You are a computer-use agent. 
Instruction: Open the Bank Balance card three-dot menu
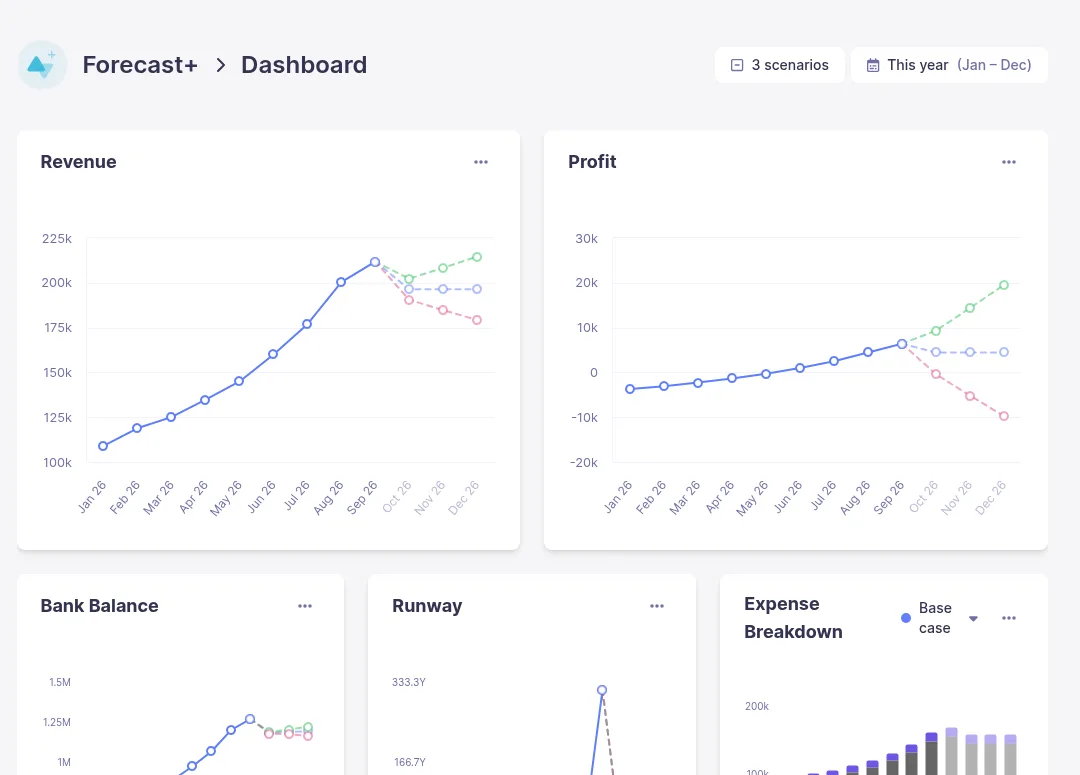[x=304, y=606]
